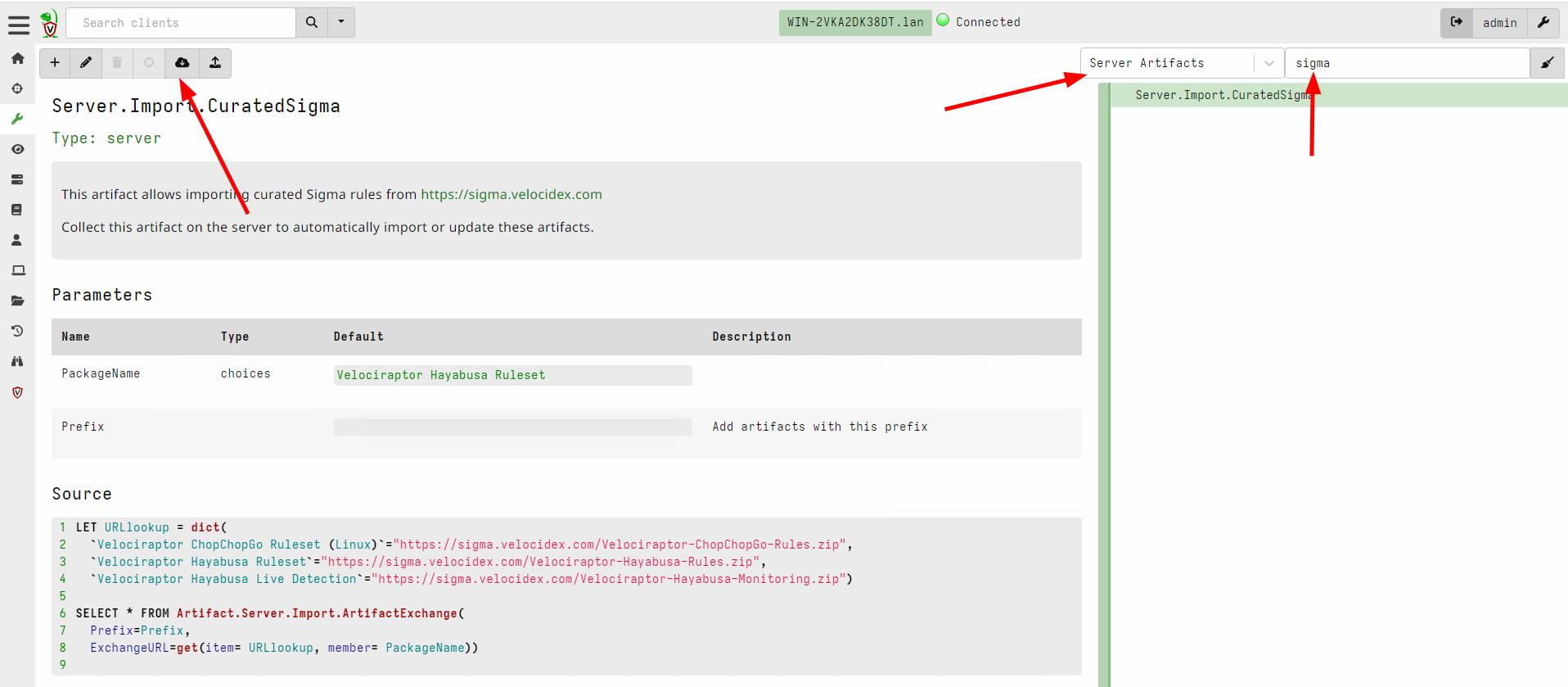Click the SELECT * FROM Artifact source line
Viewport: 1568px width, 687px height.
point(270,613)
